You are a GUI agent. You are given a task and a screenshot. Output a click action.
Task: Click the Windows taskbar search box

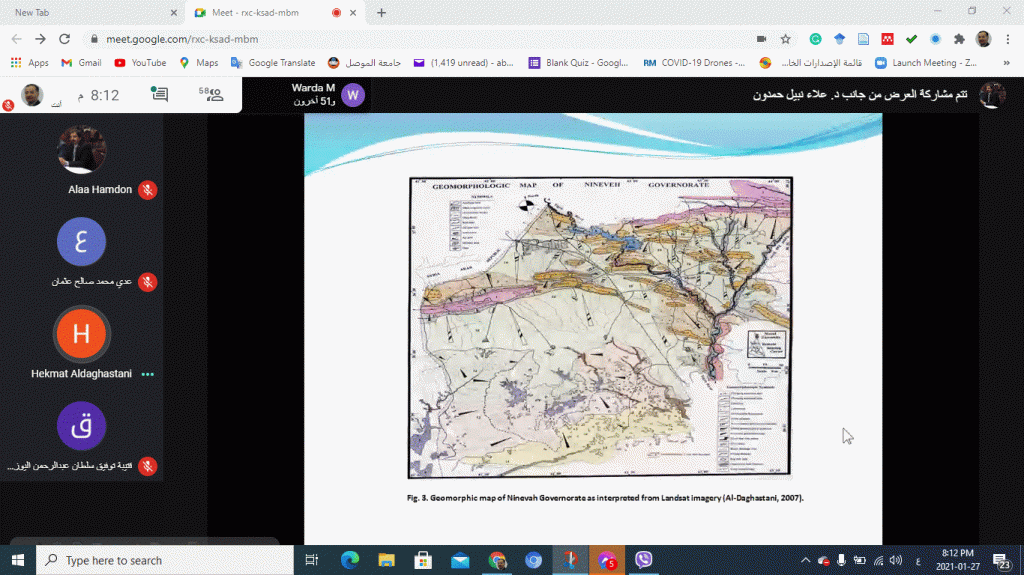pyautogui.click(x=165, y=560)
